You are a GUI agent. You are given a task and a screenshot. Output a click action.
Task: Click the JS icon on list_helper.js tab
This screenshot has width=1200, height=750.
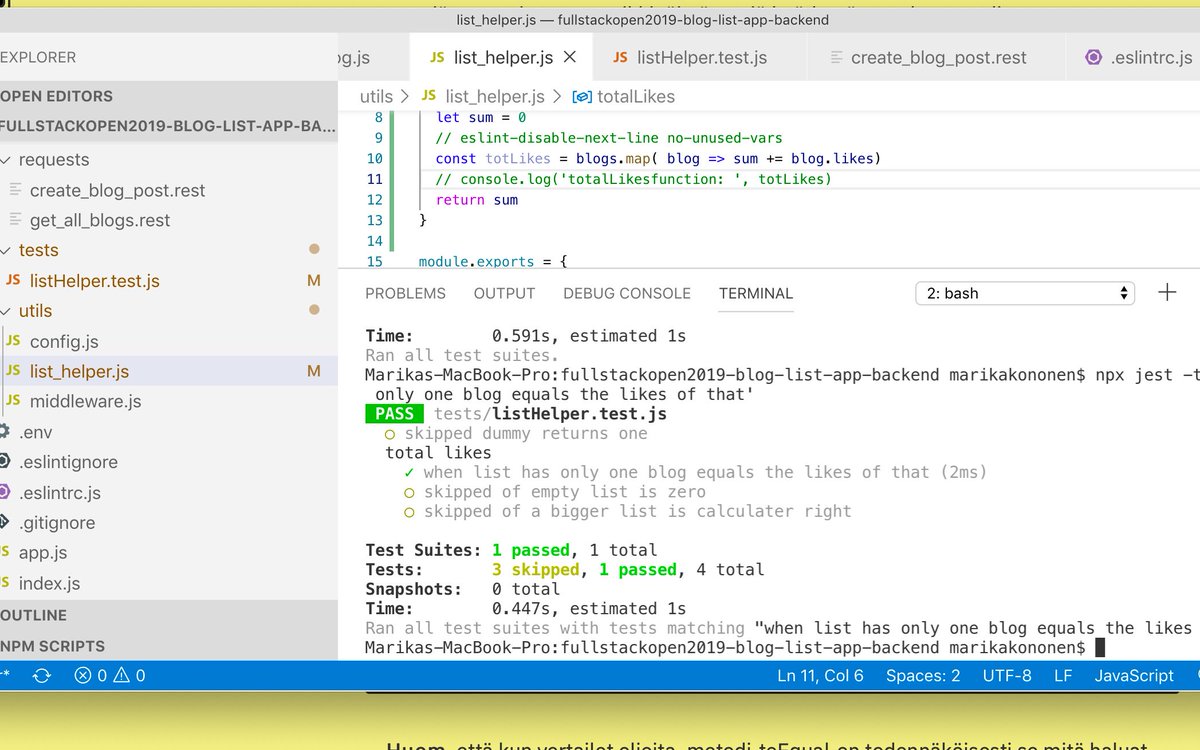click(x=437, y=57)
